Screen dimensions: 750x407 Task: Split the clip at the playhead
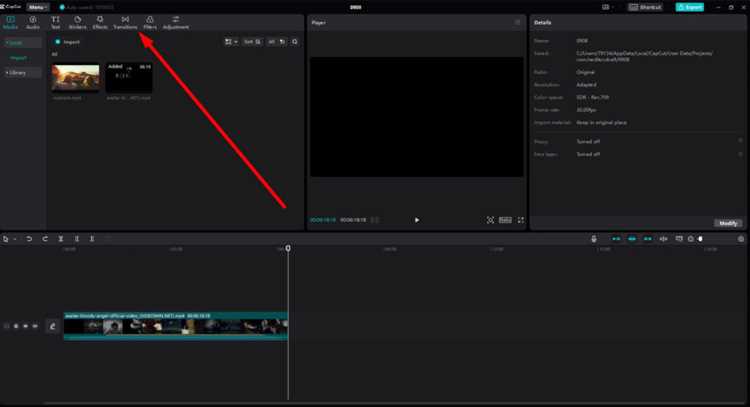click(61, 239)
